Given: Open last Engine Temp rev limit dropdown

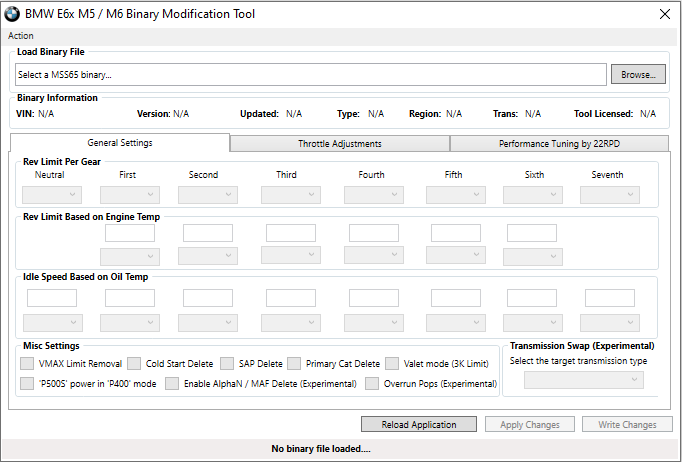Looking at the screenshot, I should [x=533, y=257].
